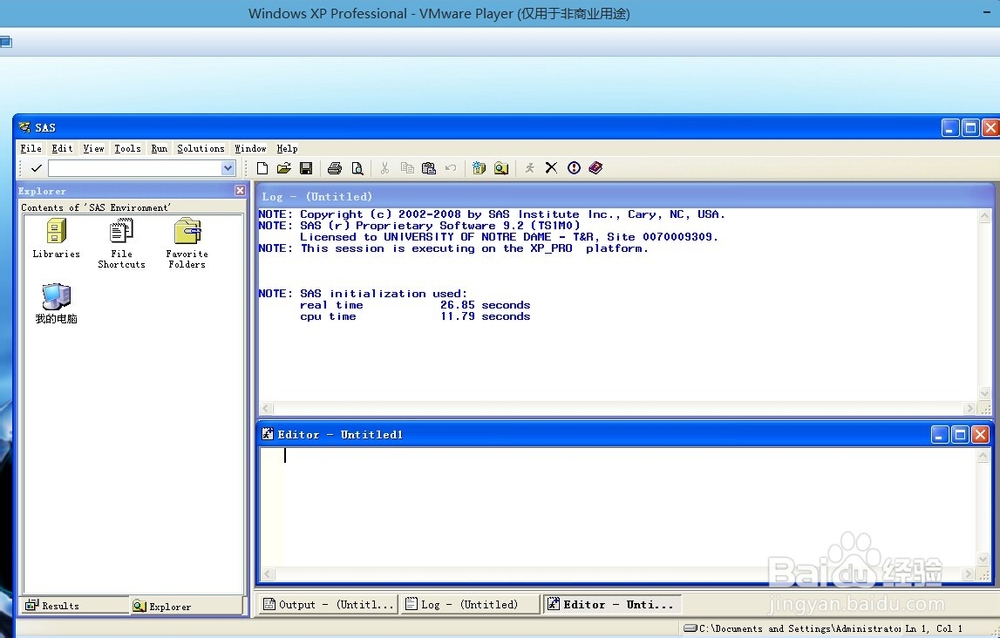Screen dimensions: 1000x638
Task: Select the Libraries icon in Explorer
Action: [56, 239]
